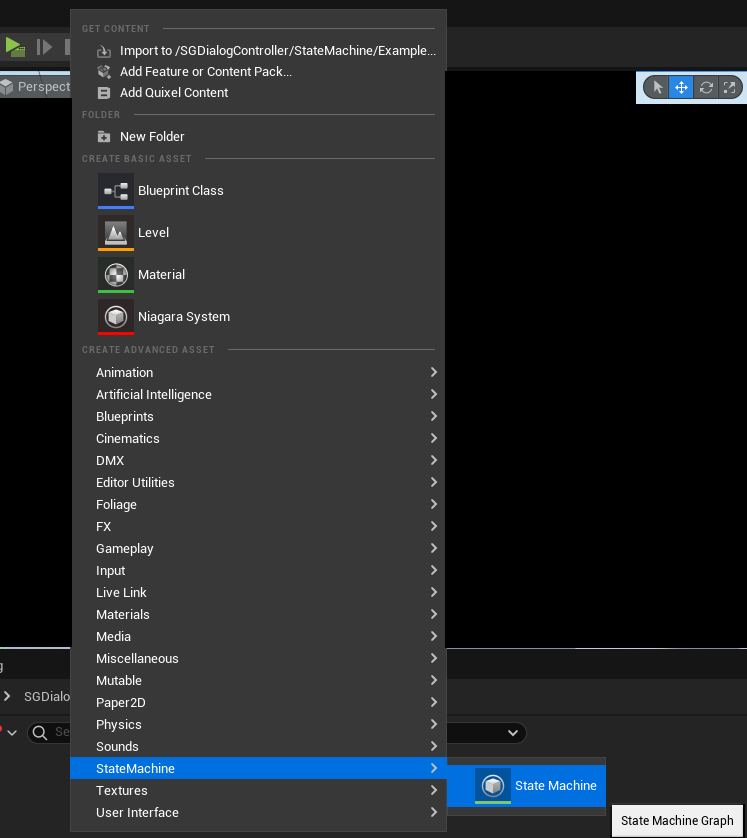Click State Machine in the submenu
The image size is (747, 838).
coord(526,786)
